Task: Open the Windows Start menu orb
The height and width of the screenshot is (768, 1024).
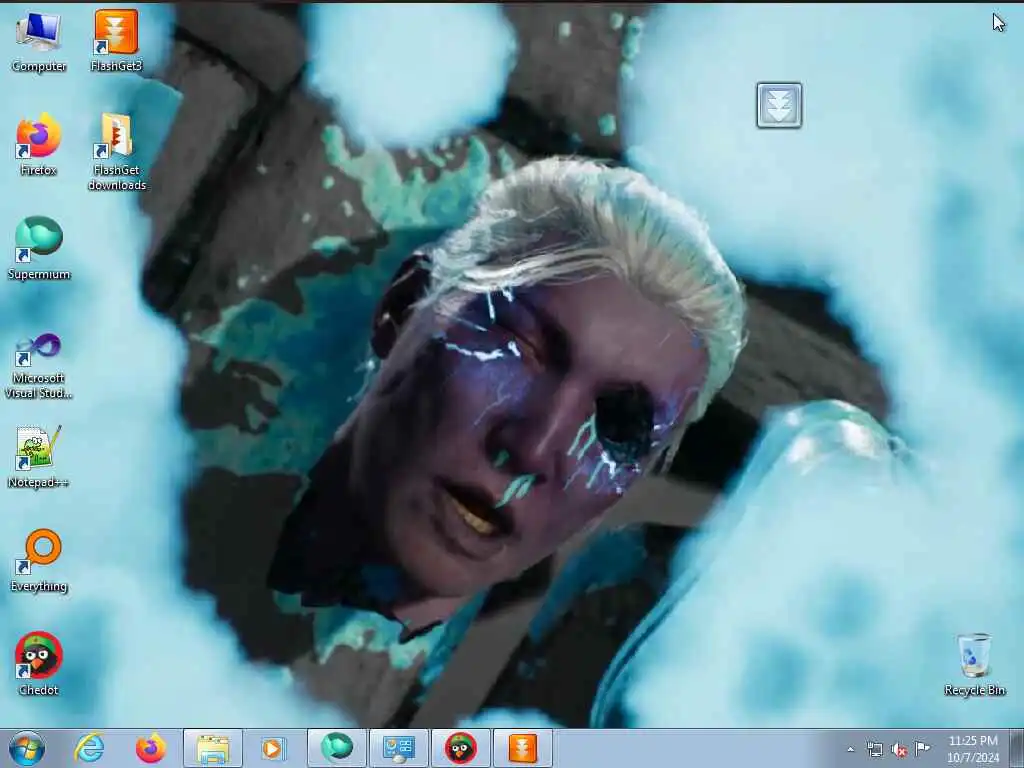Action: pyautogui.click(x=27, y=748)
